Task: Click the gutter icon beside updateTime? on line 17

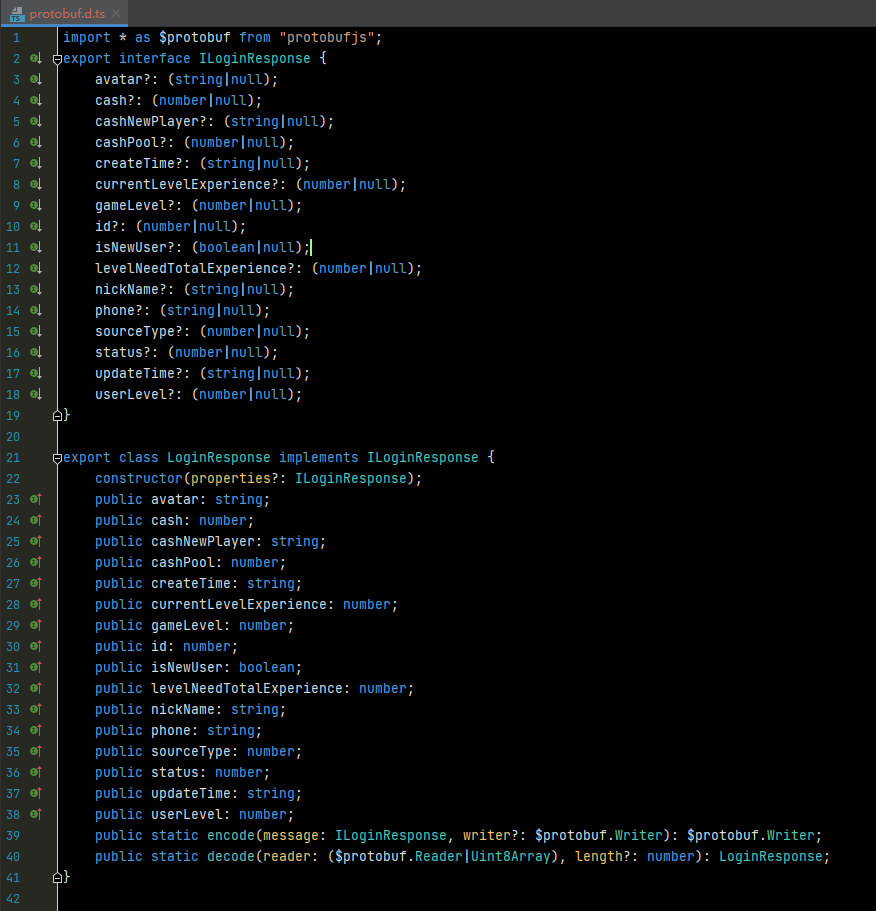Action: pos(35,373)
